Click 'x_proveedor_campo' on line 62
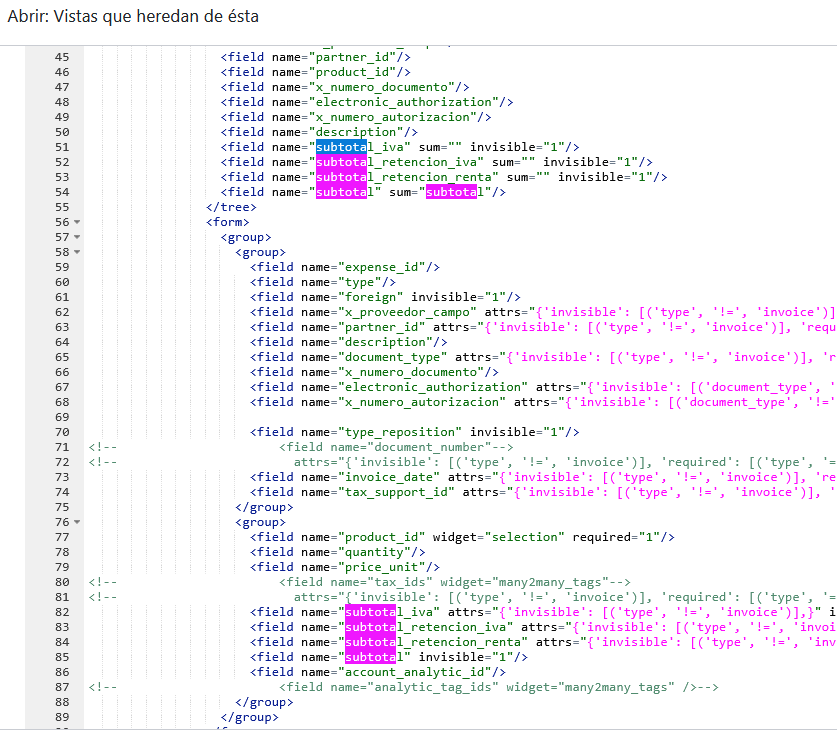The height and width of the screenshot is (741, 837). tap(406, 312)
